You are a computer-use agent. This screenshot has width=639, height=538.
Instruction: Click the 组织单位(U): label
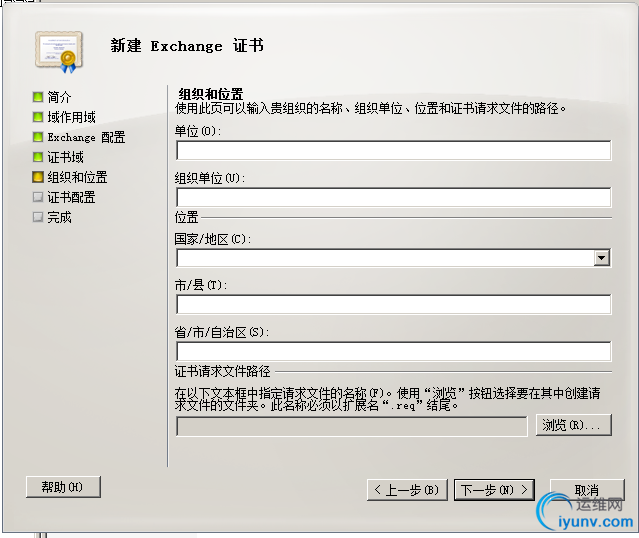(209, 178)
